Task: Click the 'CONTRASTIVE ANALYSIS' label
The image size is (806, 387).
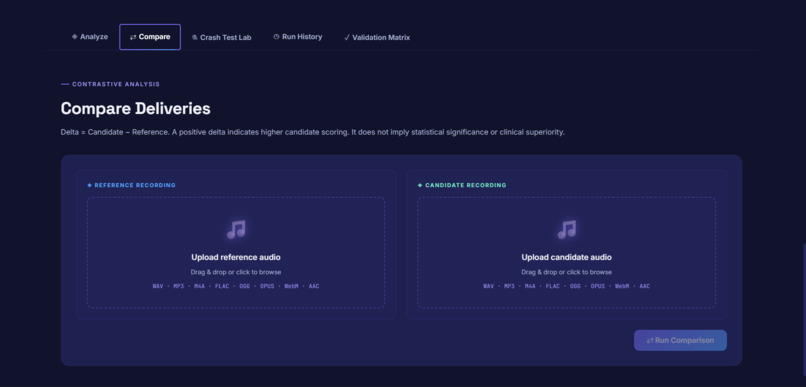Action: 116,84
